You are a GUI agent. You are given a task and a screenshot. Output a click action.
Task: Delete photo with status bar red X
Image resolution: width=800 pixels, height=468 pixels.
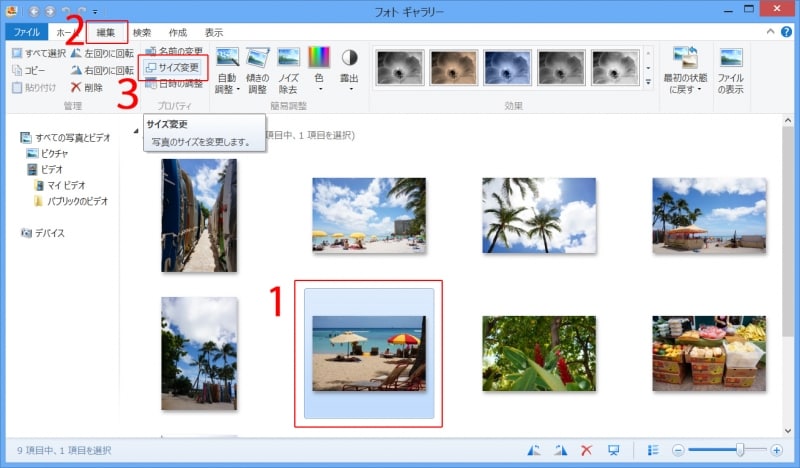[587, 451]
